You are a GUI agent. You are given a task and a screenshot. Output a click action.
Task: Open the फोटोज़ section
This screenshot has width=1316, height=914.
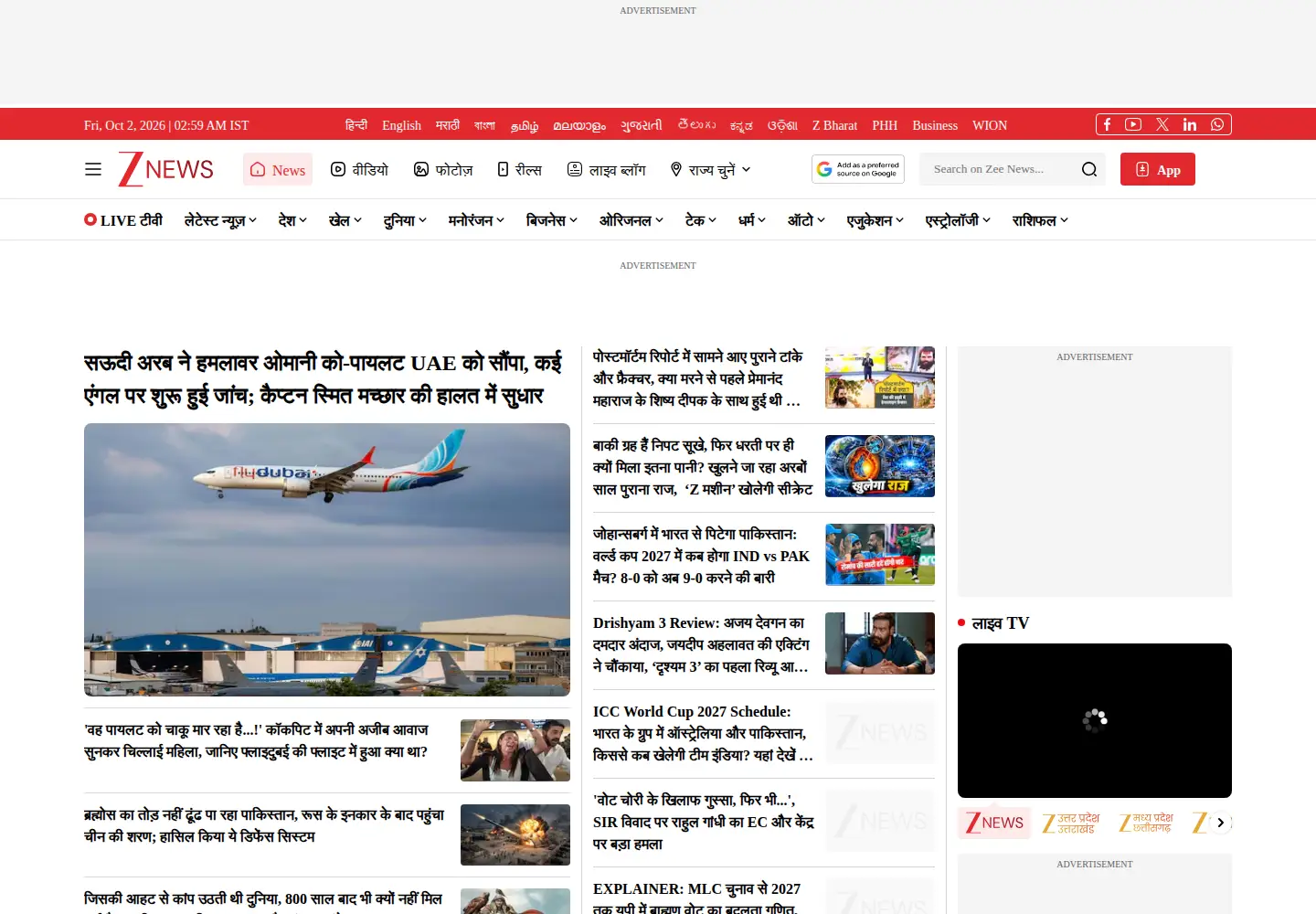tap(443, 169)
